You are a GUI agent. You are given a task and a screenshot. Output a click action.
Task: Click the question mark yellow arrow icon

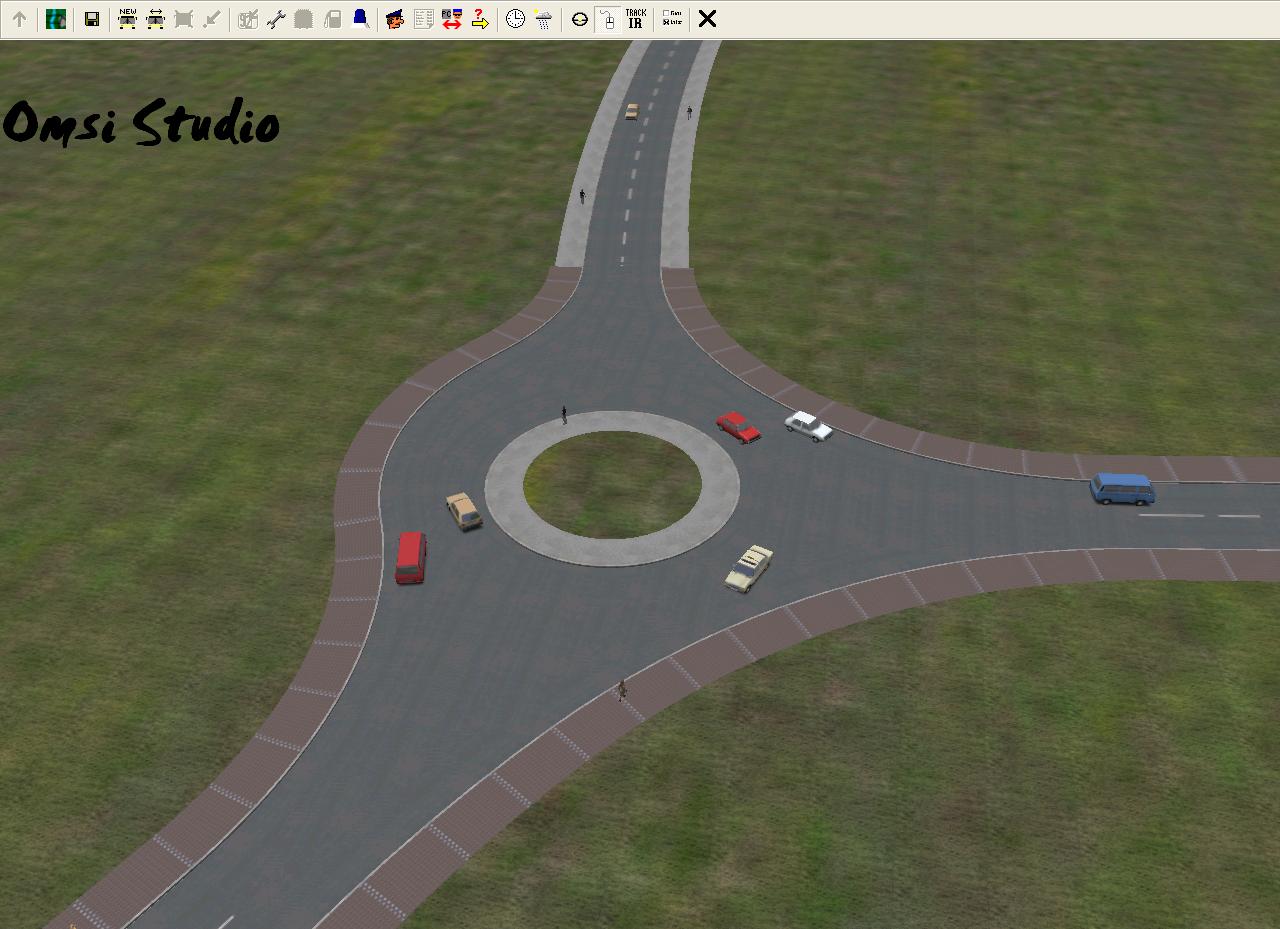[x=480, y=19]
